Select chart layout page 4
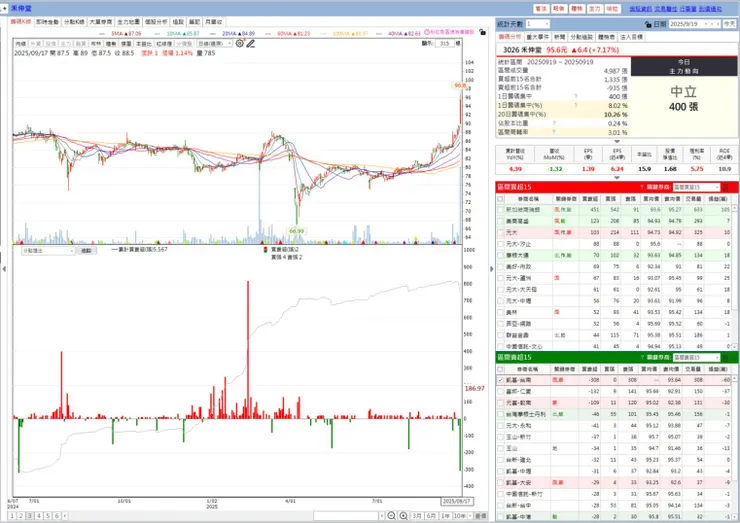Viewport: 740px width, 523px height. (39, 516)
